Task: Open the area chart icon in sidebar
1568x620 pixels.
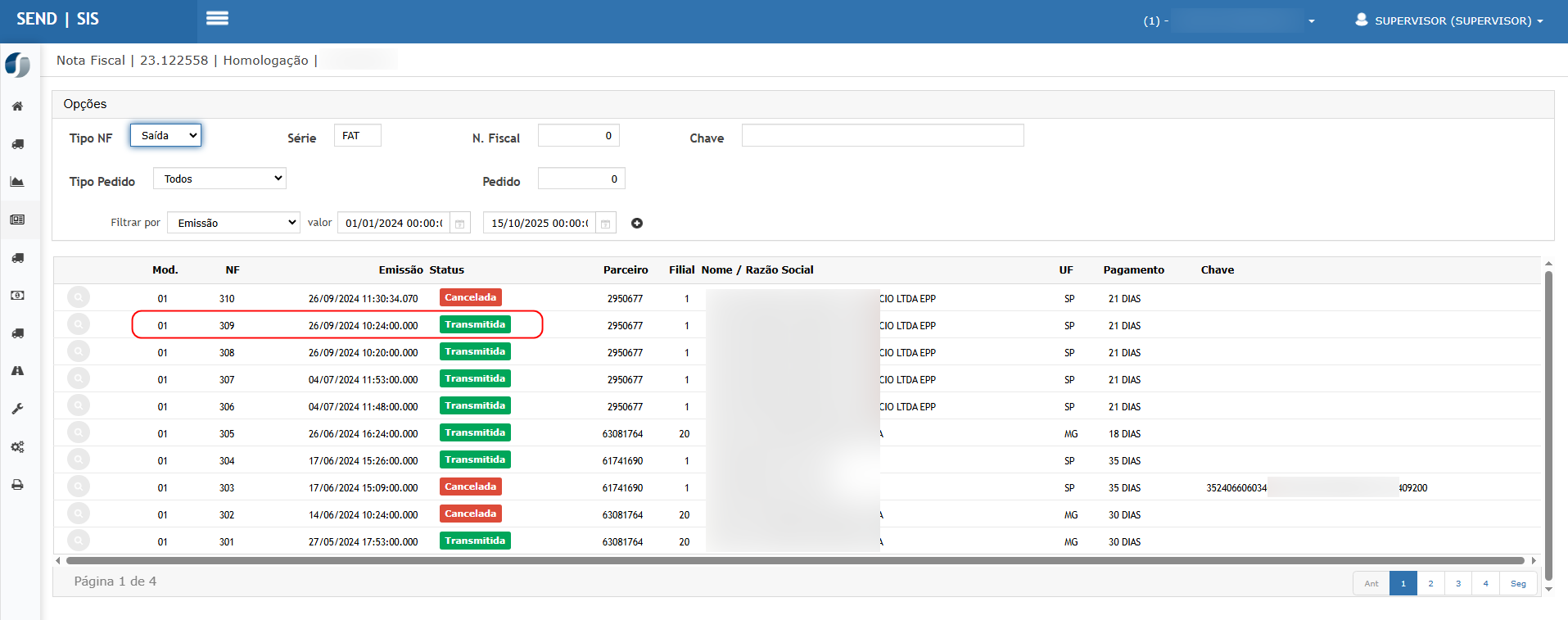Action: (17, 182)
